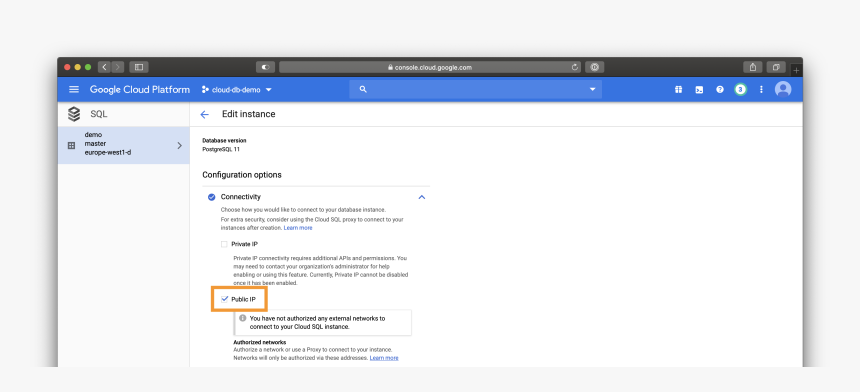Click the user account avatar
Viewport: 860px width, 392px height.
[x=783, y=89]
